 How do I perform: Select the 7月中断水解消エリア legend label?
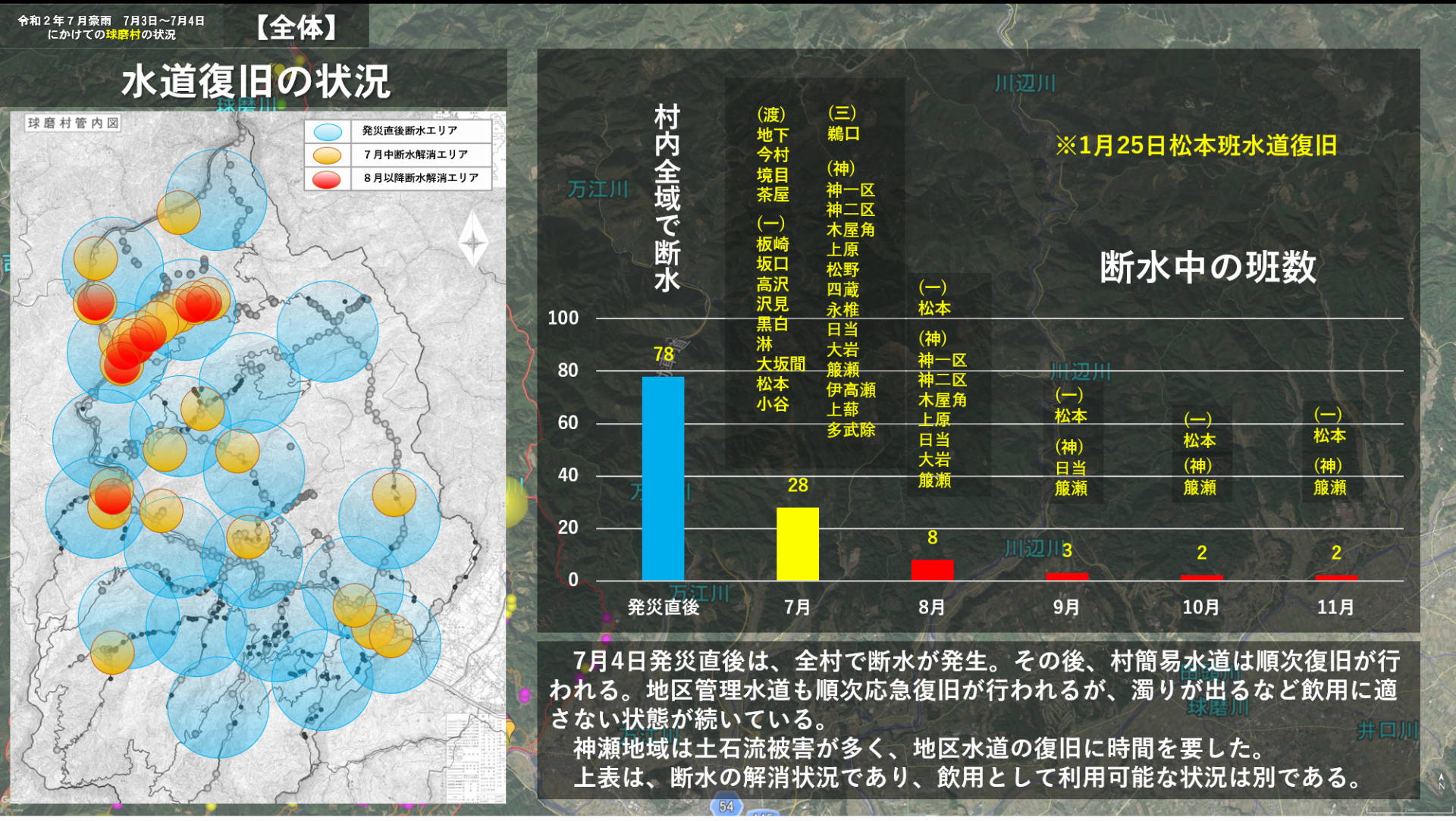[x=416, y=155]
